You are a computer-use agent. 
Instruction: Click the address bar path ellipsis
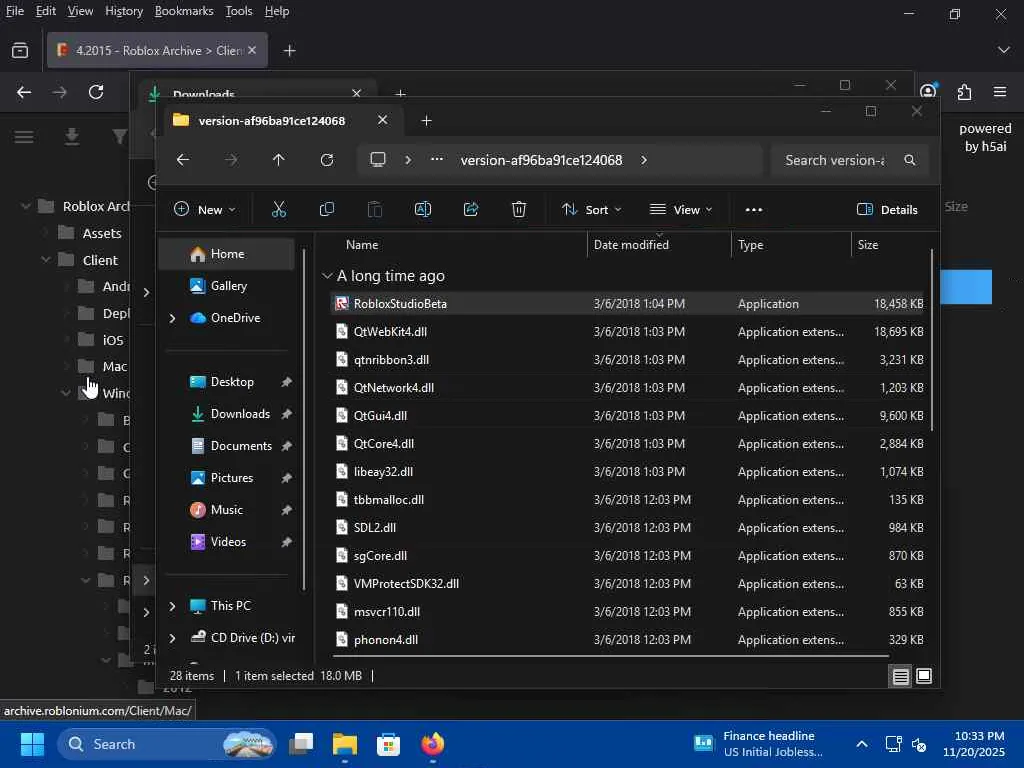pos(437,159)
